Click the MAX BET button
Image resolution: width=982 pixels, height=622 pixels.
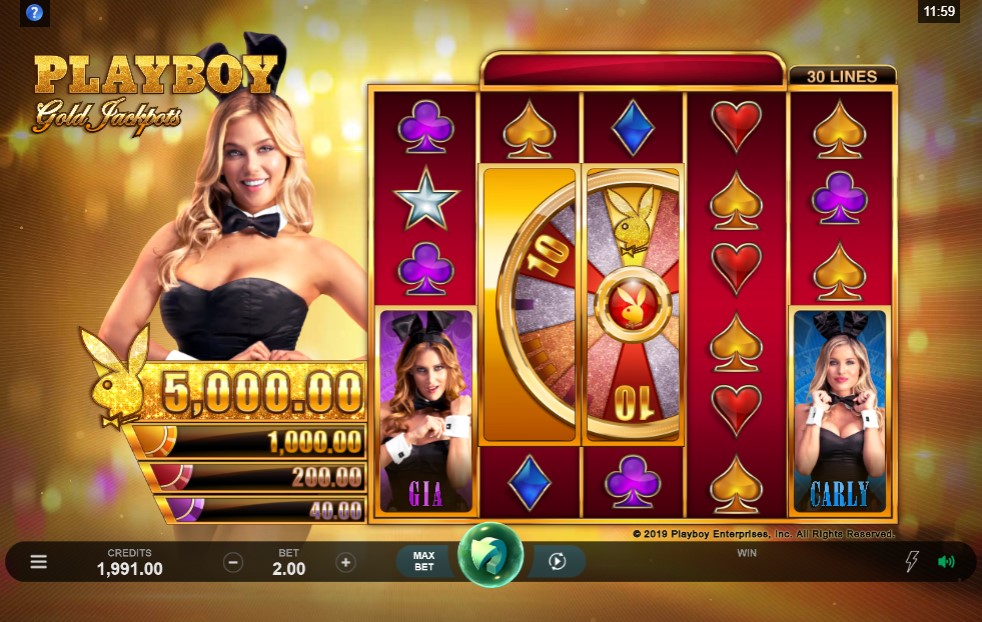click(424, 561)
